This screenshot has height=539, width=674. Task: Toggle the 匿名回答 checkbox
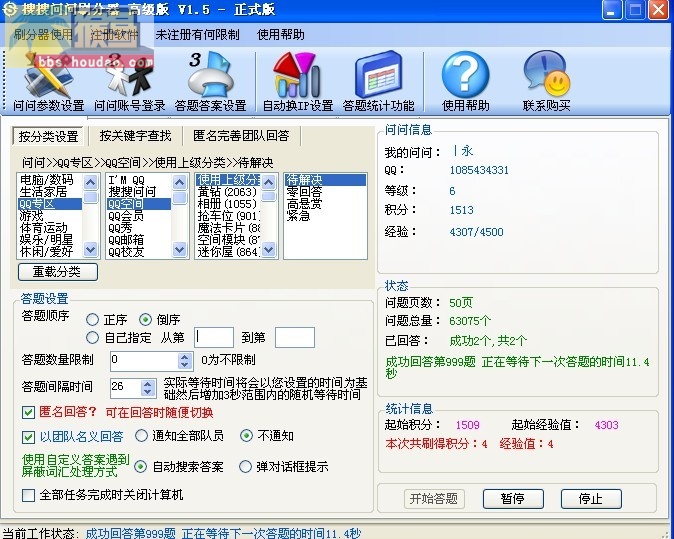(28, 413)
